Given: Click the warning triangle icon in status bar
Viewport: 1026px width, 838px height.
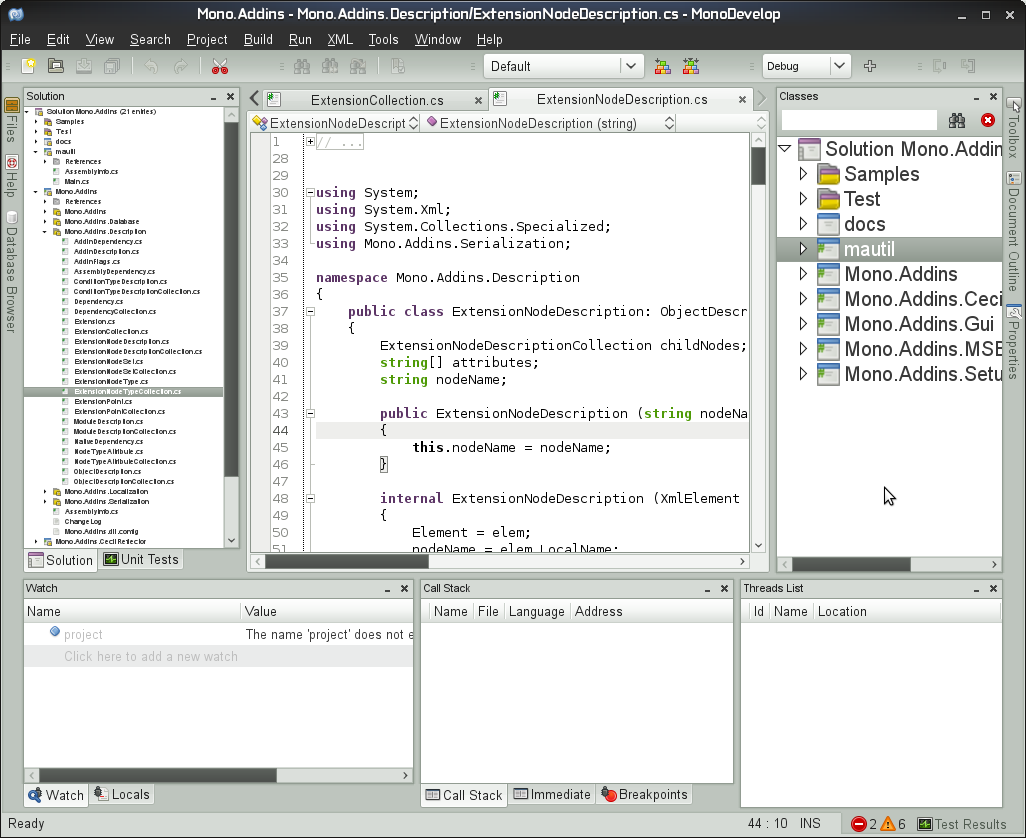Looking at the screenshot, I should pos(887,824).
